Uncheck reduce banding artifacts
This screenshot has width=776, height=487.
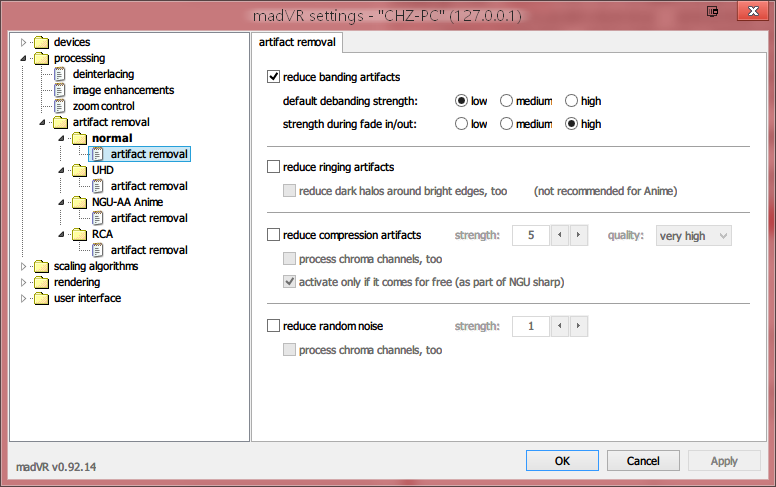[273, 77]
